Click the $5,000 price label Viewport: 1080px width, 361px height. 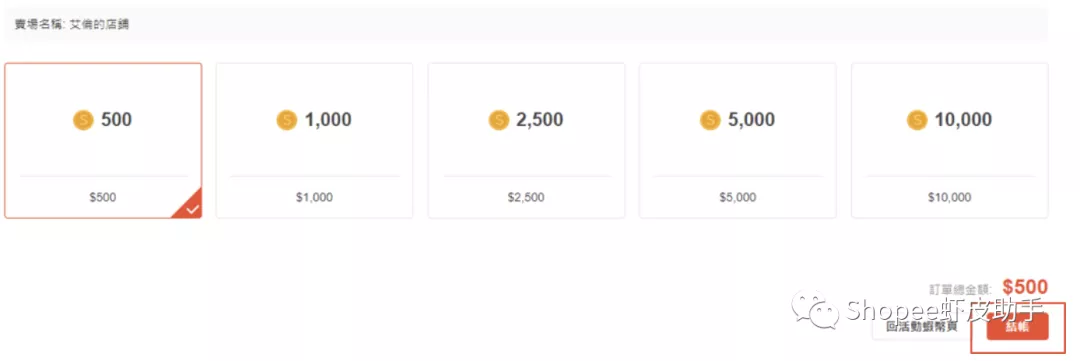[738, 198]
